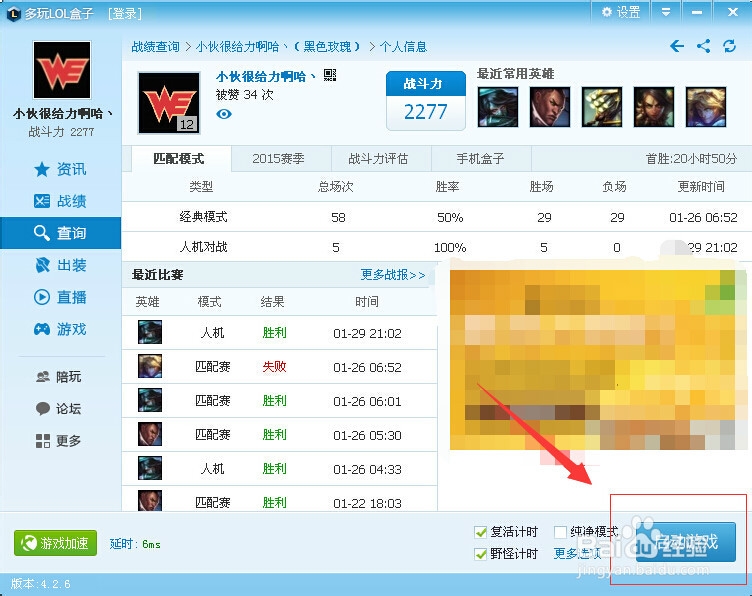This screenshot has width=752, height=596.
Task: Select fifth recent champion portrait
Action: pyautogui.click(x=706, y=107)
